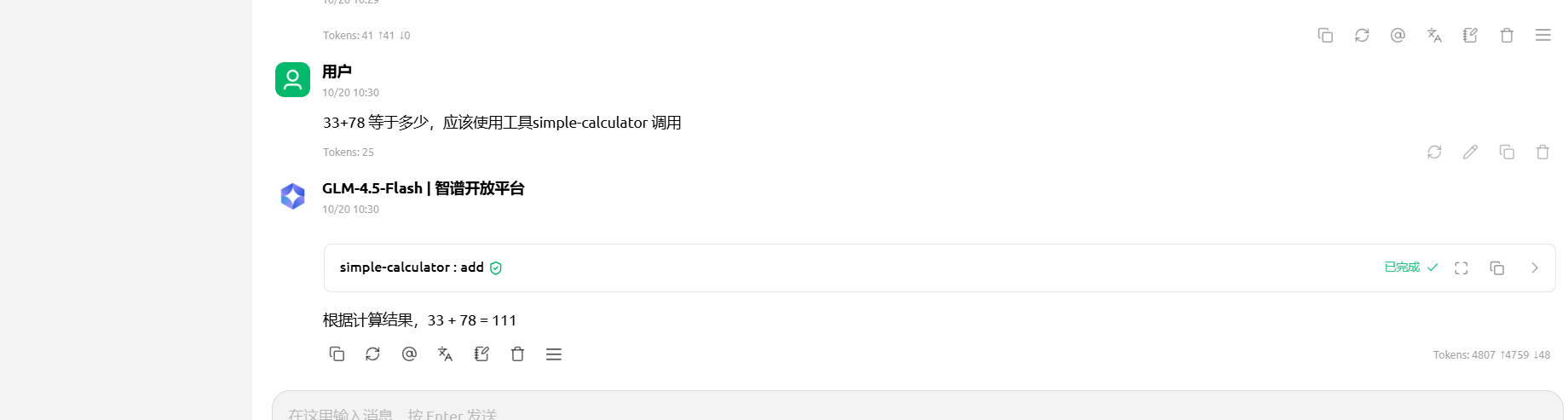
Task: Resend the user's 33+78 question
Action: [1434, 152]
